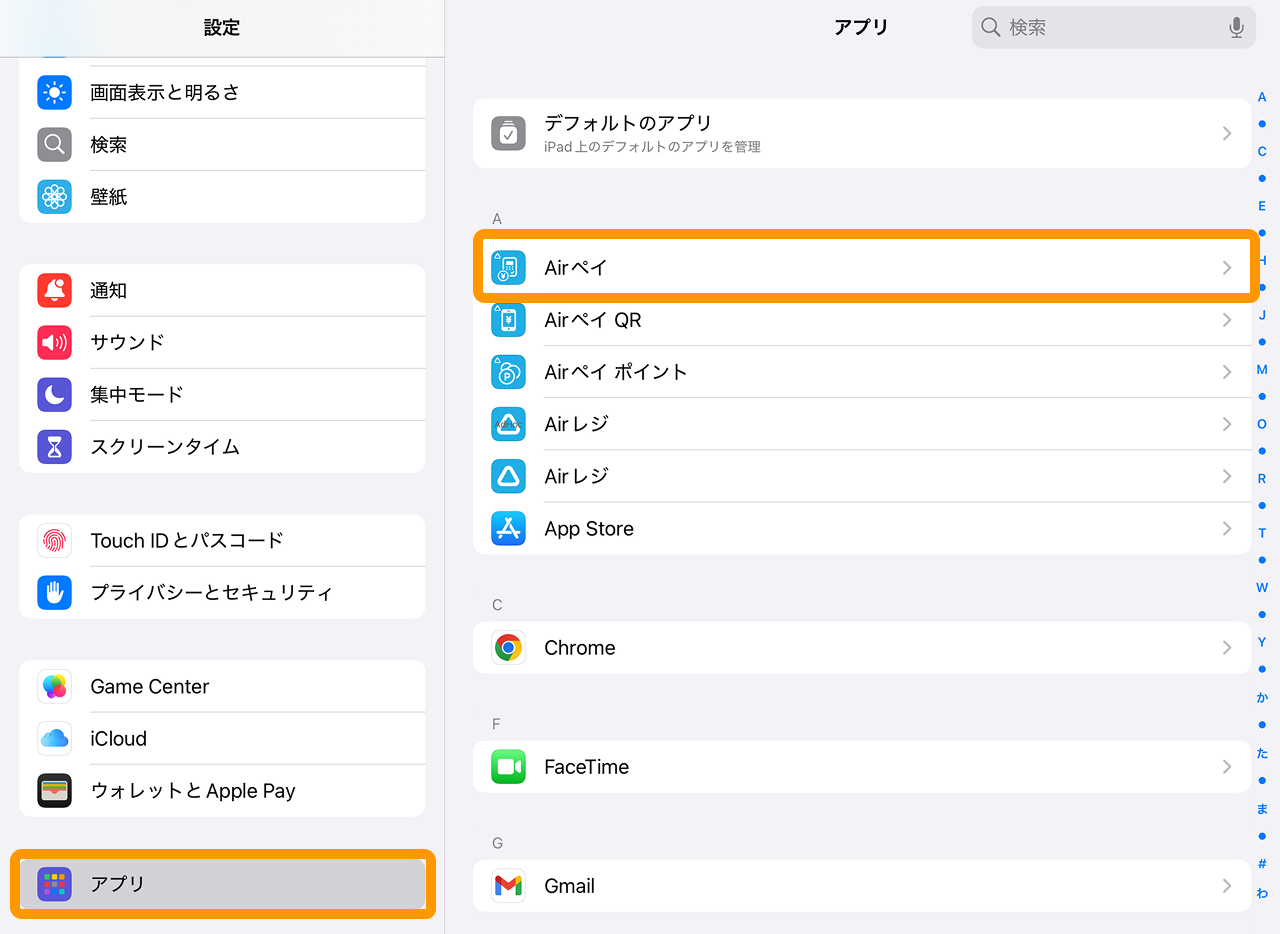Image resolution: width=1280 pixels, height=934 pixels.
Task: Tap the Game Center icon
Action: 55,687
